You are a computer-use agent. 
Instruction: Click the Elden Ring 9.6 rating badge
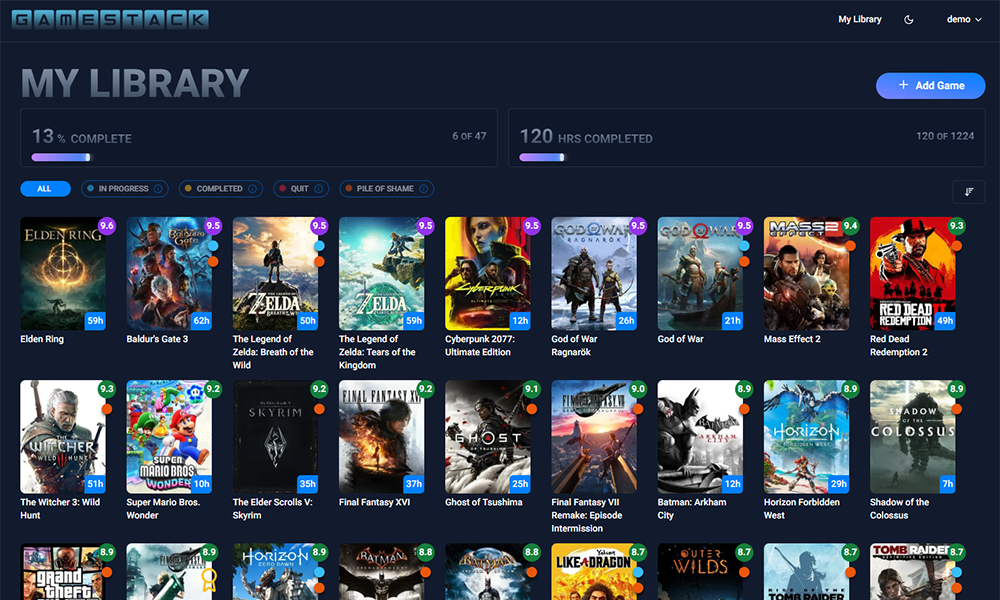pos(107,226)
